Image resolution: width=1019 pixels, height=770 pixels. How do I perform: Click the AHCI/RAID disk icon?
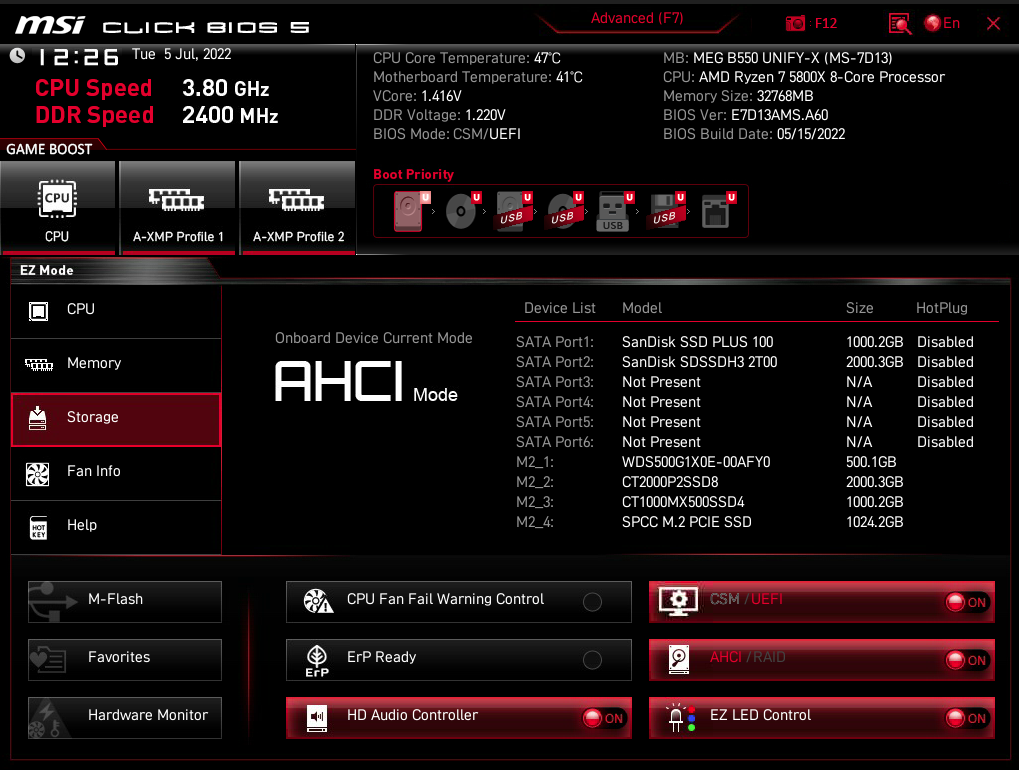(678, 660)
